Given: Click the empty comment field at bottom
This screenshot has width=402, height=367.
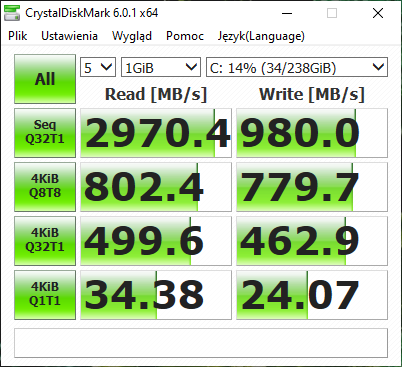Looking at the screenshot, I should click(x=201, y=343).
